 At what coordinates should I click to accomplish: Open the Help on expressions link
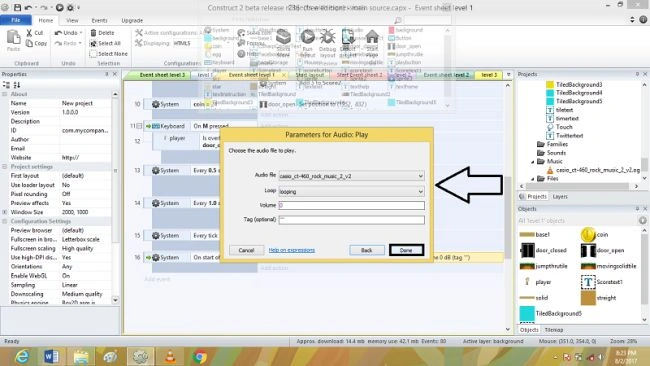292,250
